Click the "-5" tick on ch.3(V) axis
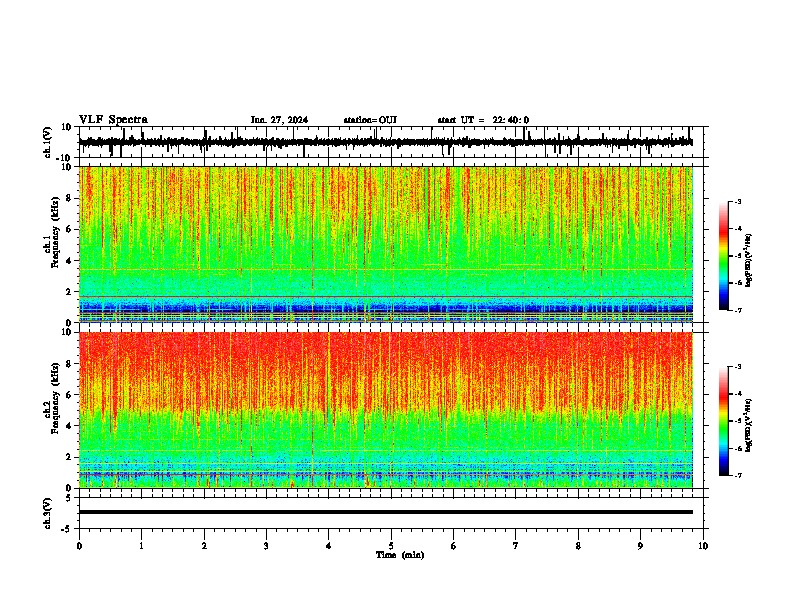The height and width of the screenshot is (612, 792). [x=66, y=529]
